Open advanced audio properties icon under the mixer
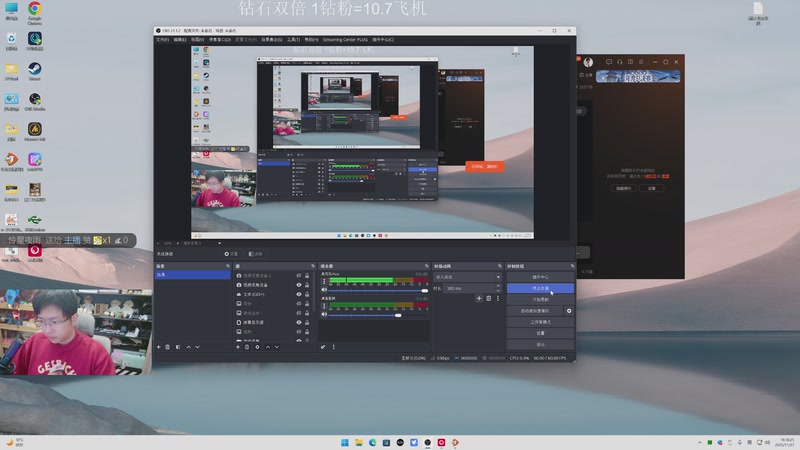 coord(323,347)
